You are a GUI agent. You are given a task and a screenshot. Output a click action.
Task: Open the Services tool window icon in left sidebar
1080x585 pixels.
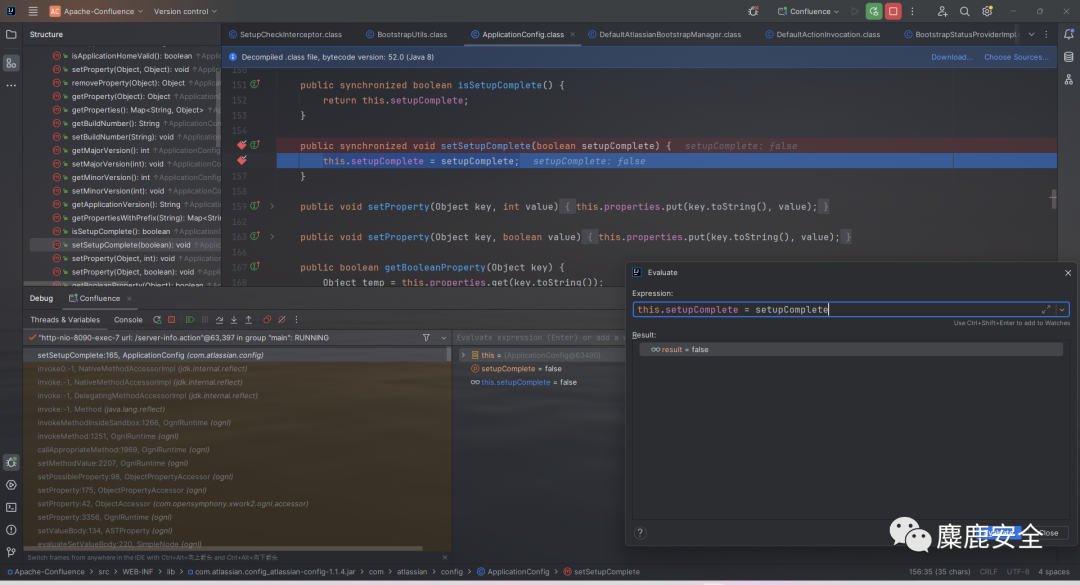pyautogui.click(x=11, y=485)
